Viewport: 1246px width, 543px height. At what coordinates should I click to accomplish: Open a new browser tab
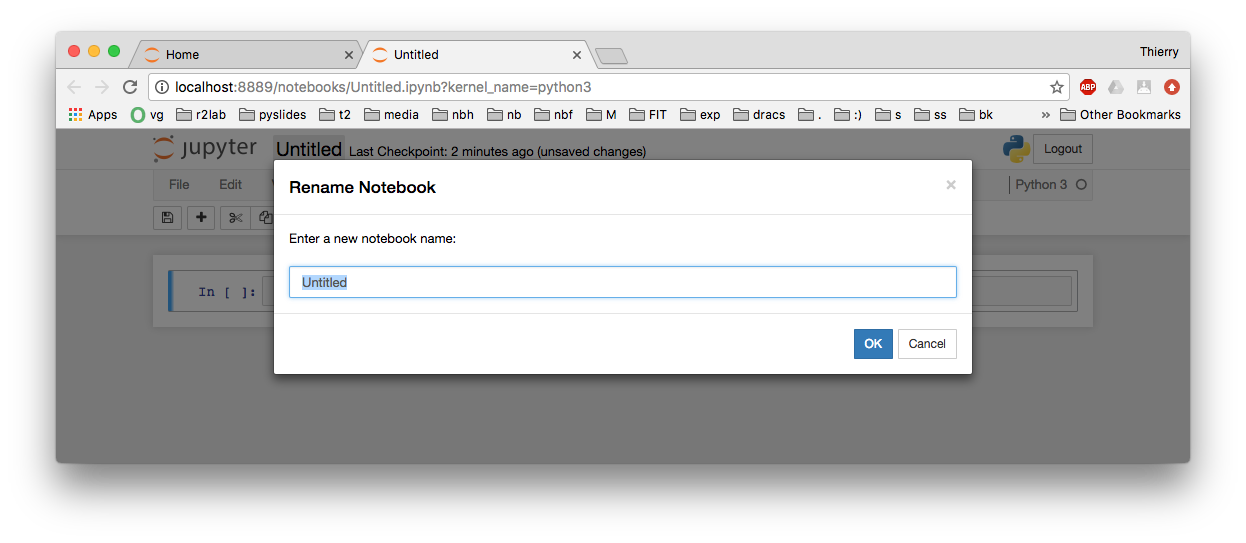pyautogui.click(x=611, y=56)
